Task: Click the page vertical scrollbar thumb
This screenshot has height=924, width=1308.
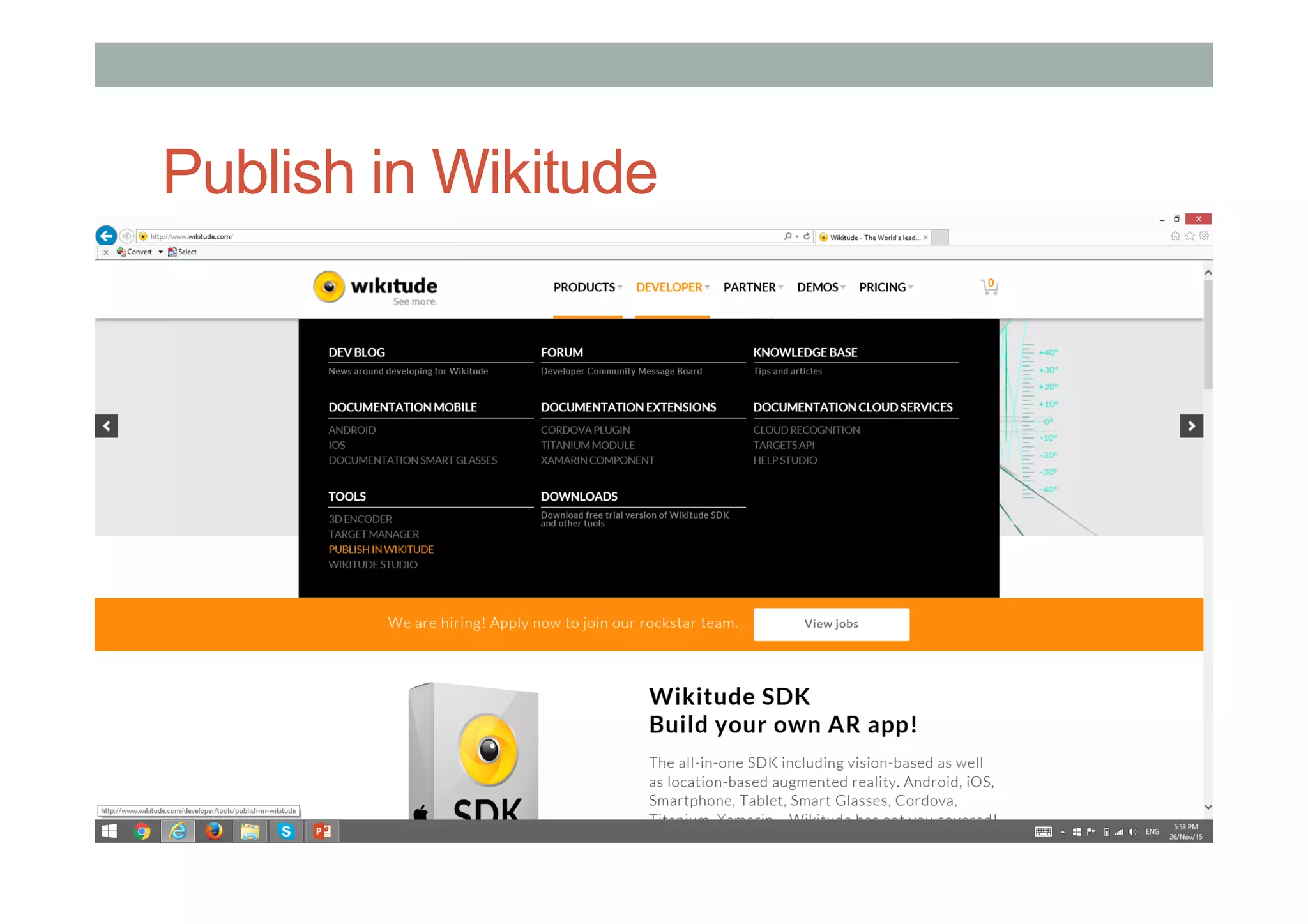Action: 1208,333
